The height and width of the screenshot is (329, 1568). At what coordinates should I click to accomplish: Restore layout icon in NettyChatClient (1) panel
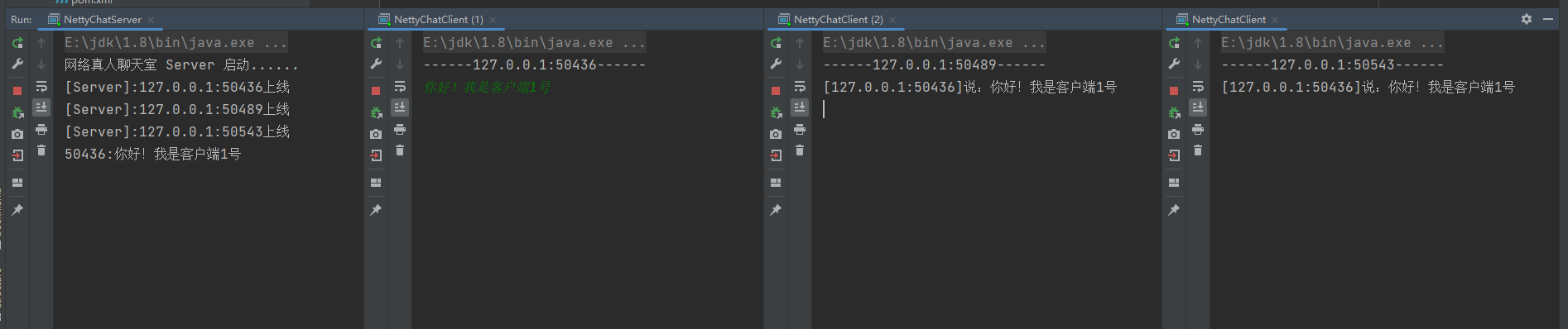376,183
